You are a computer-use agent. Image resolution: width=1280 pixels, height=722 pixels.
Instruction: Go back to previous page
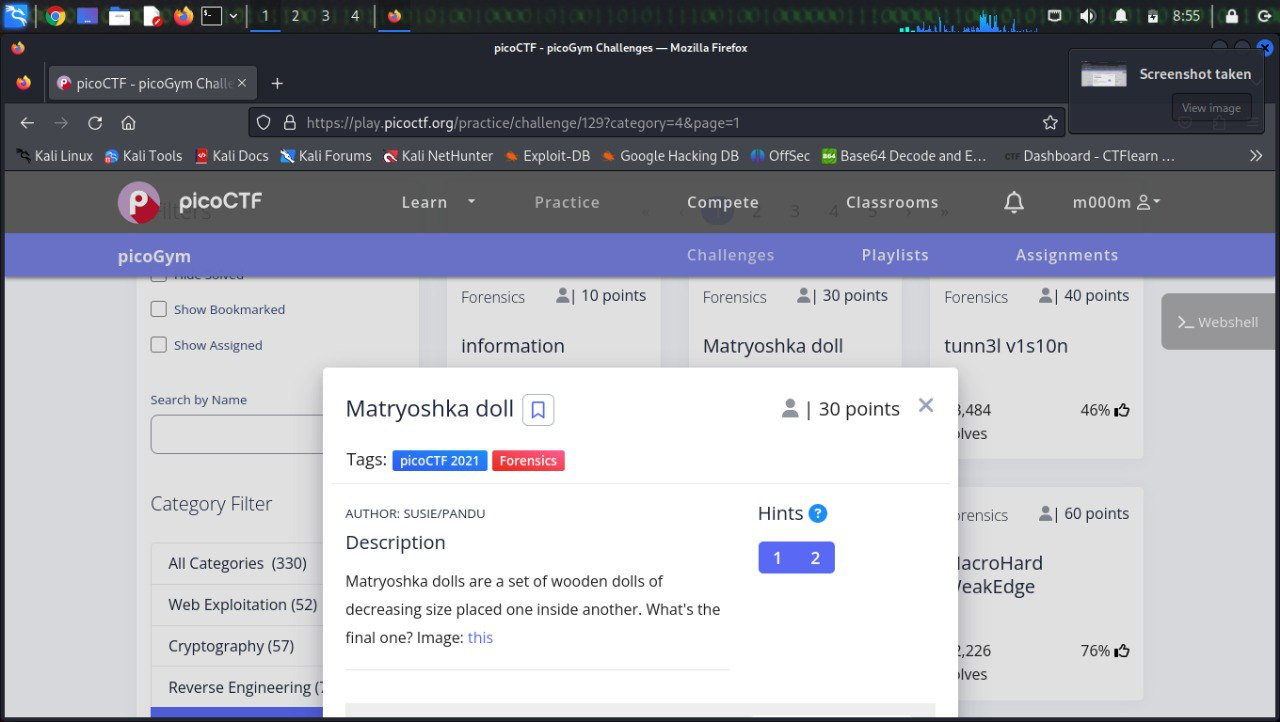pyautogui.click(x=27, y=123)
